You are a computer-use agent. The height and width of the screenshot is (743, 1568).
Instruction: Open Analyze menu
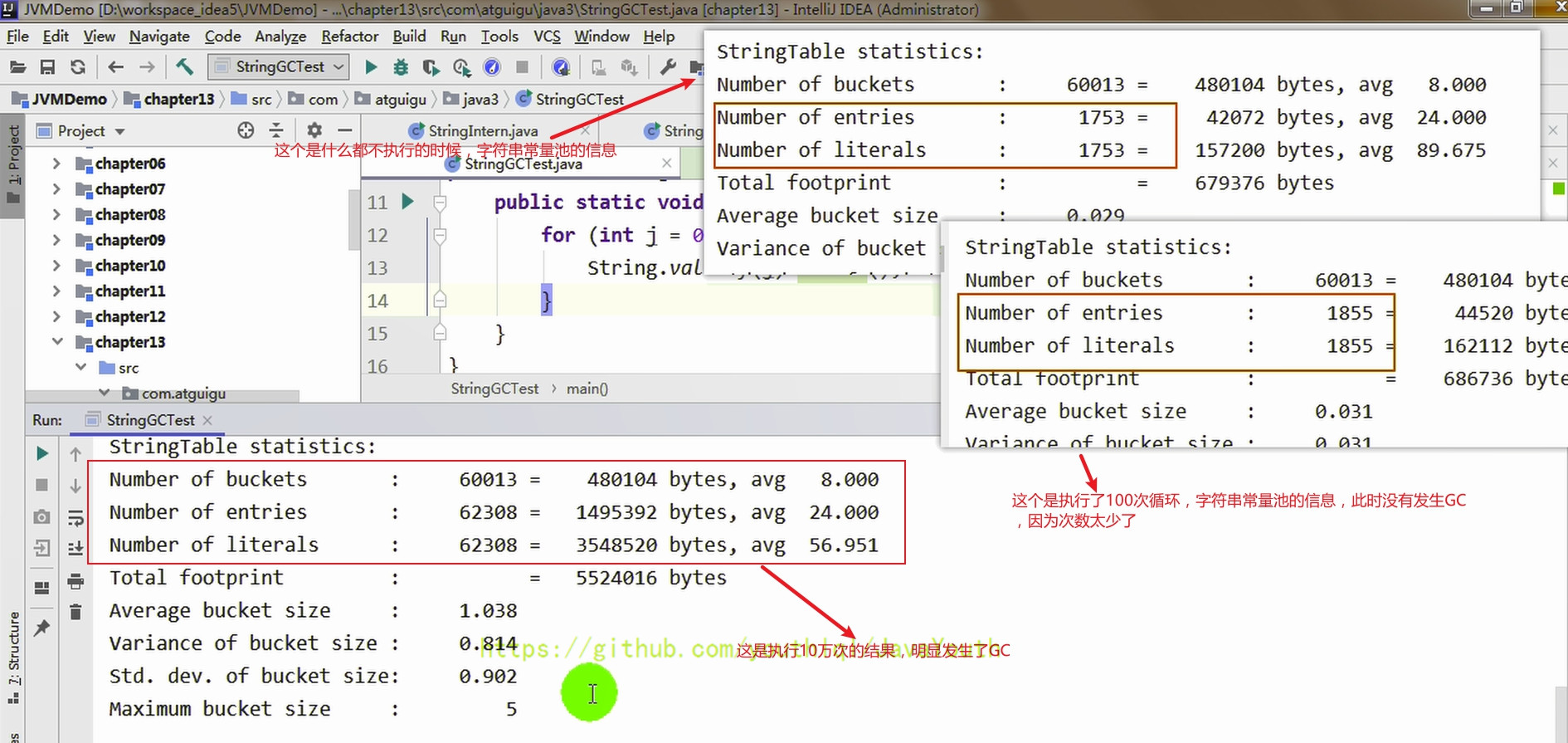click(x=280, y=37)
